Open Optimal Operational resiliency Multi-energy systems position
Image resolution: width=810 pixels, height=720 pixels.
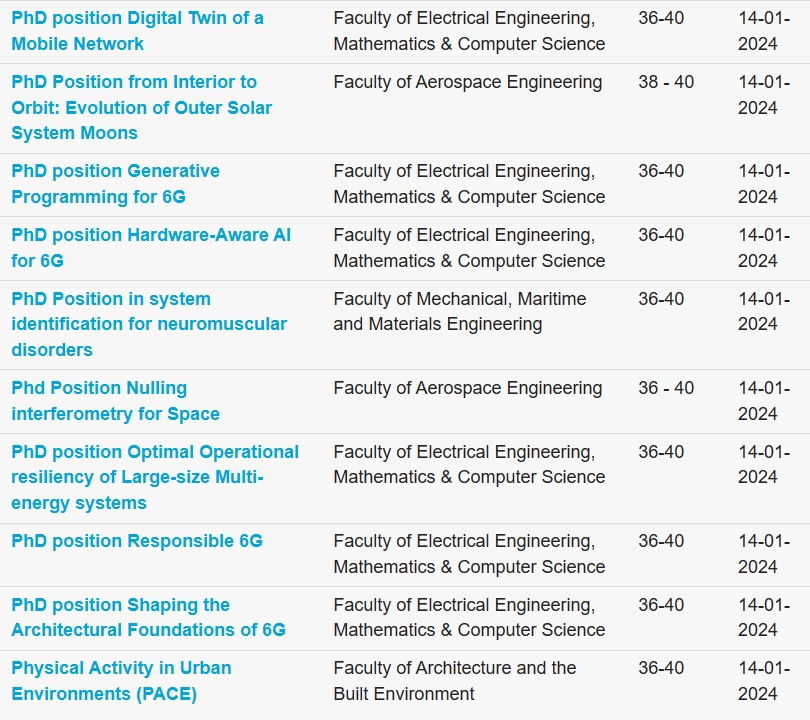155,477
